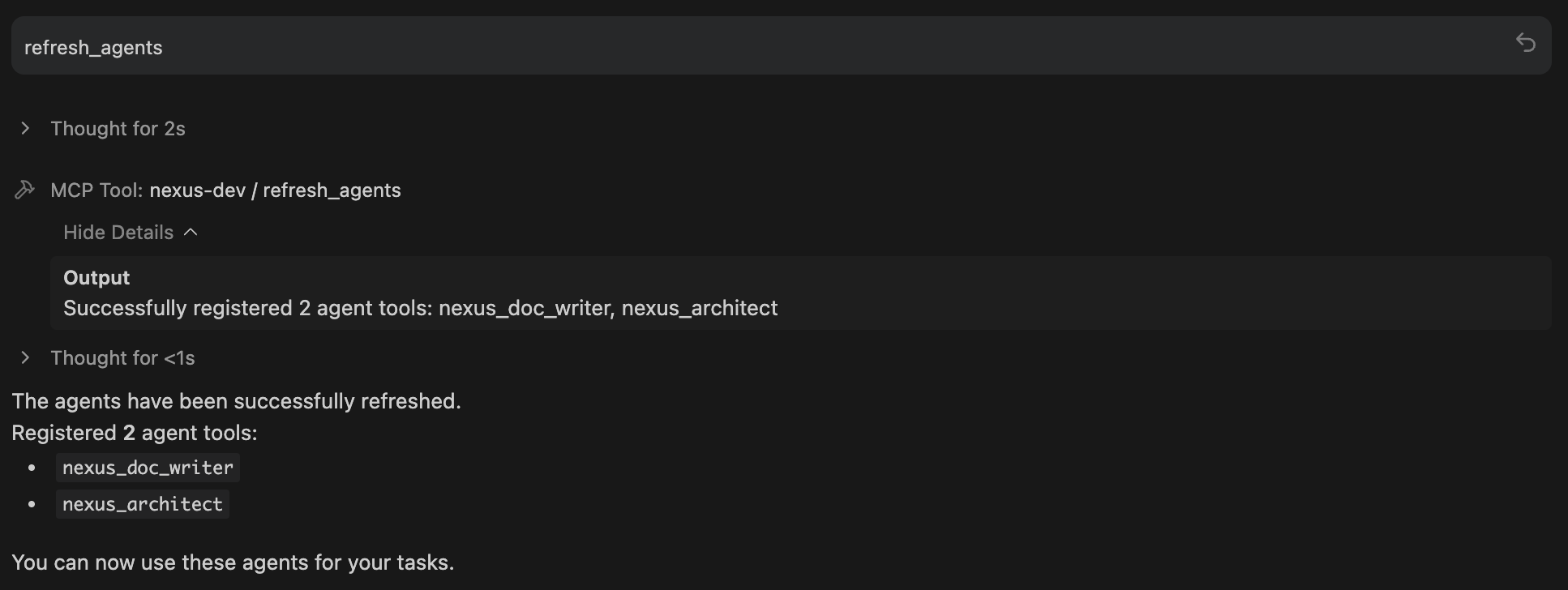Click the bullet before nexus_architect

pyautogui.click(x=32, y=504)
